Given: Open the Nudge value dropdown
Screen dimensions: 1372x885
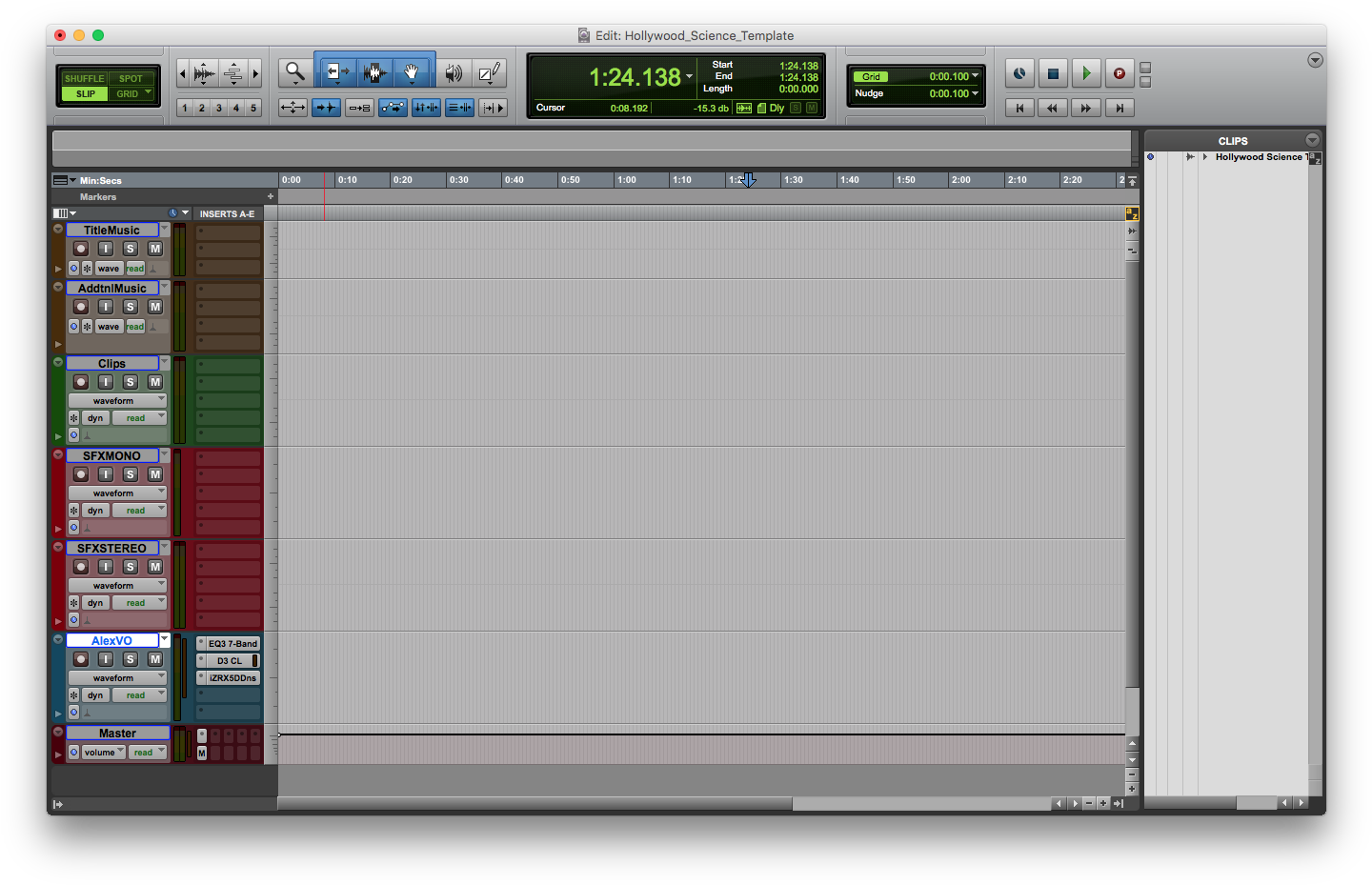Looking at the screenshot, I should tap(975, 93).
